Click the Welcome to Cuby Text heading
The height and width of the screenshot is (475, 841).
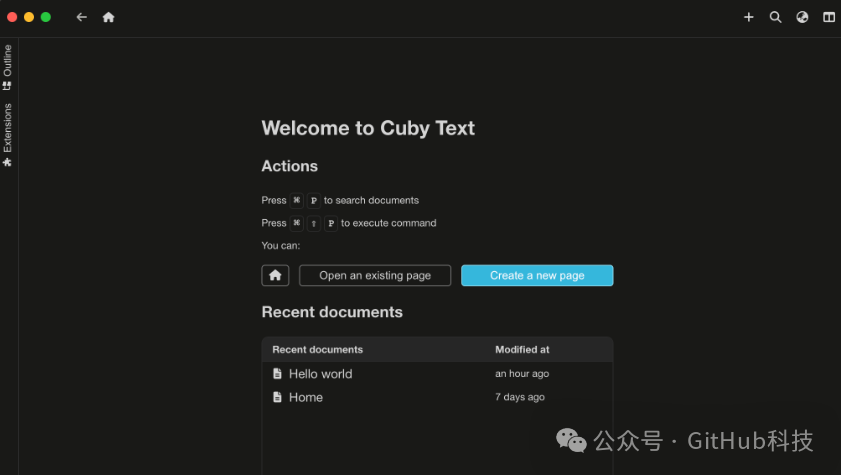pyautogui.click(x=368, y=128)
